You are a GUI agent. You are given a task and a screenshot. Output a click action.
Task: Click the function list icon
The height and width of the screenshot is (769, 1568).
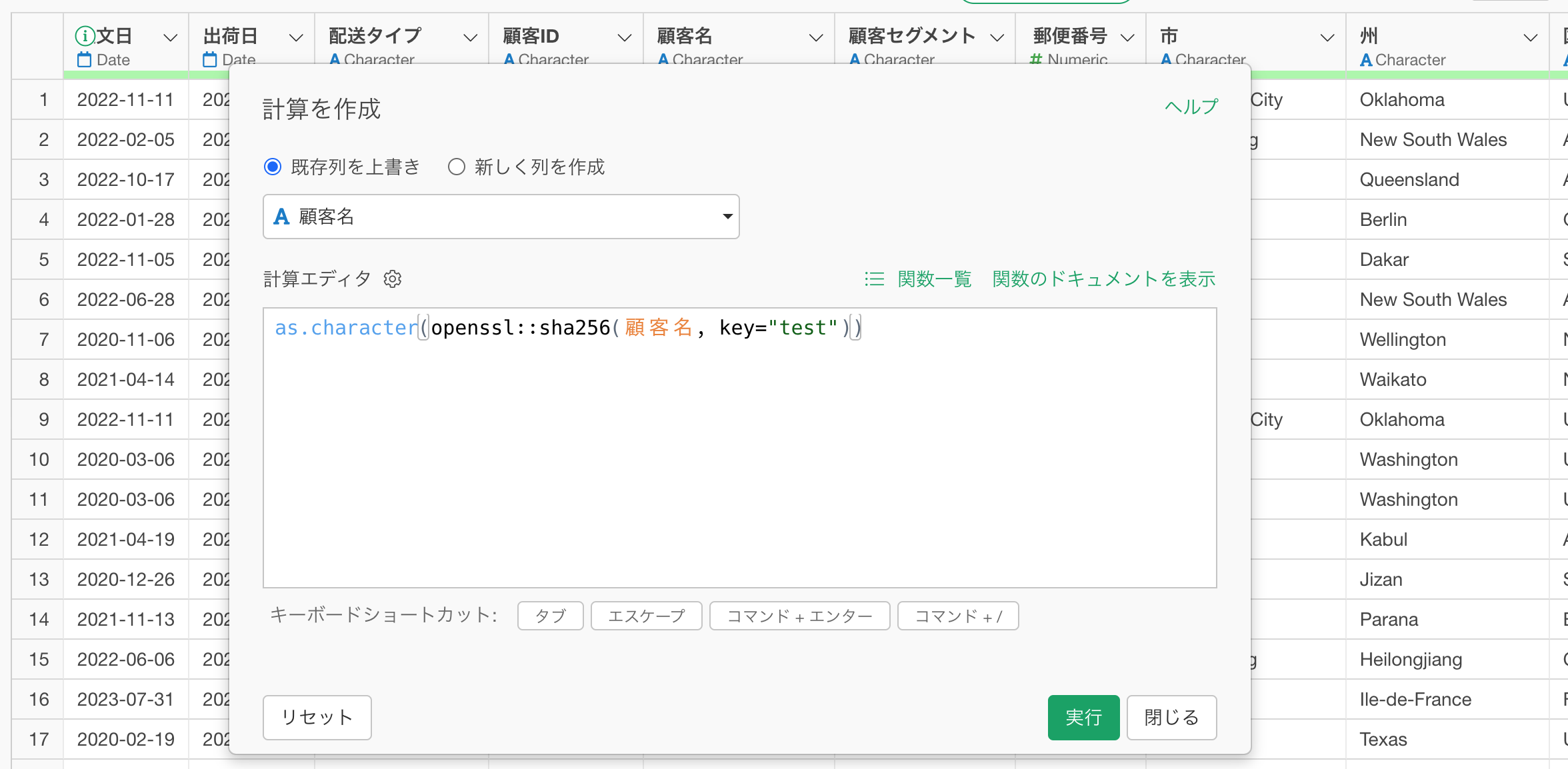pos(874,279)
